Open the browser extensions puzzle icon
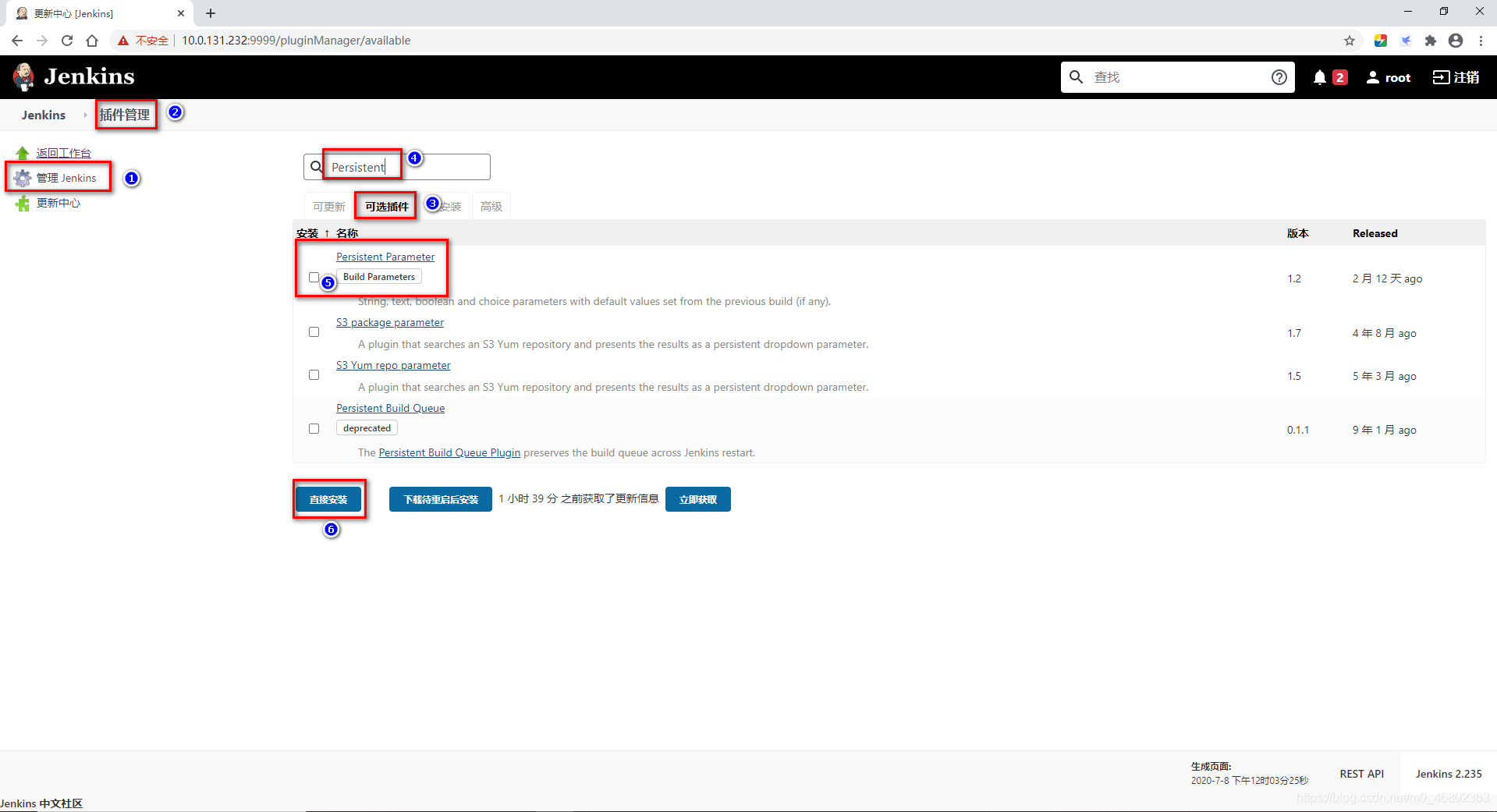The height and width of the screenshot is (812, 1497). pyautogui.click(x=1431, y=41)
